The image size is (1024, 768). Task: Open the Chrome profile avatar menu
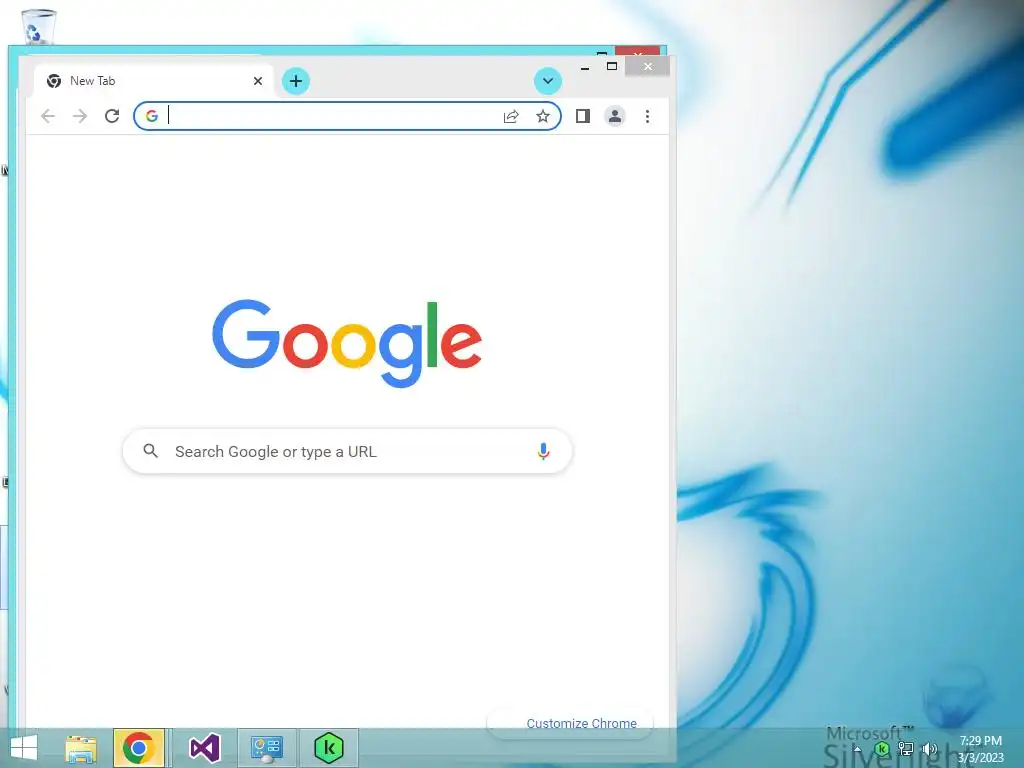(x=615, y=116)
